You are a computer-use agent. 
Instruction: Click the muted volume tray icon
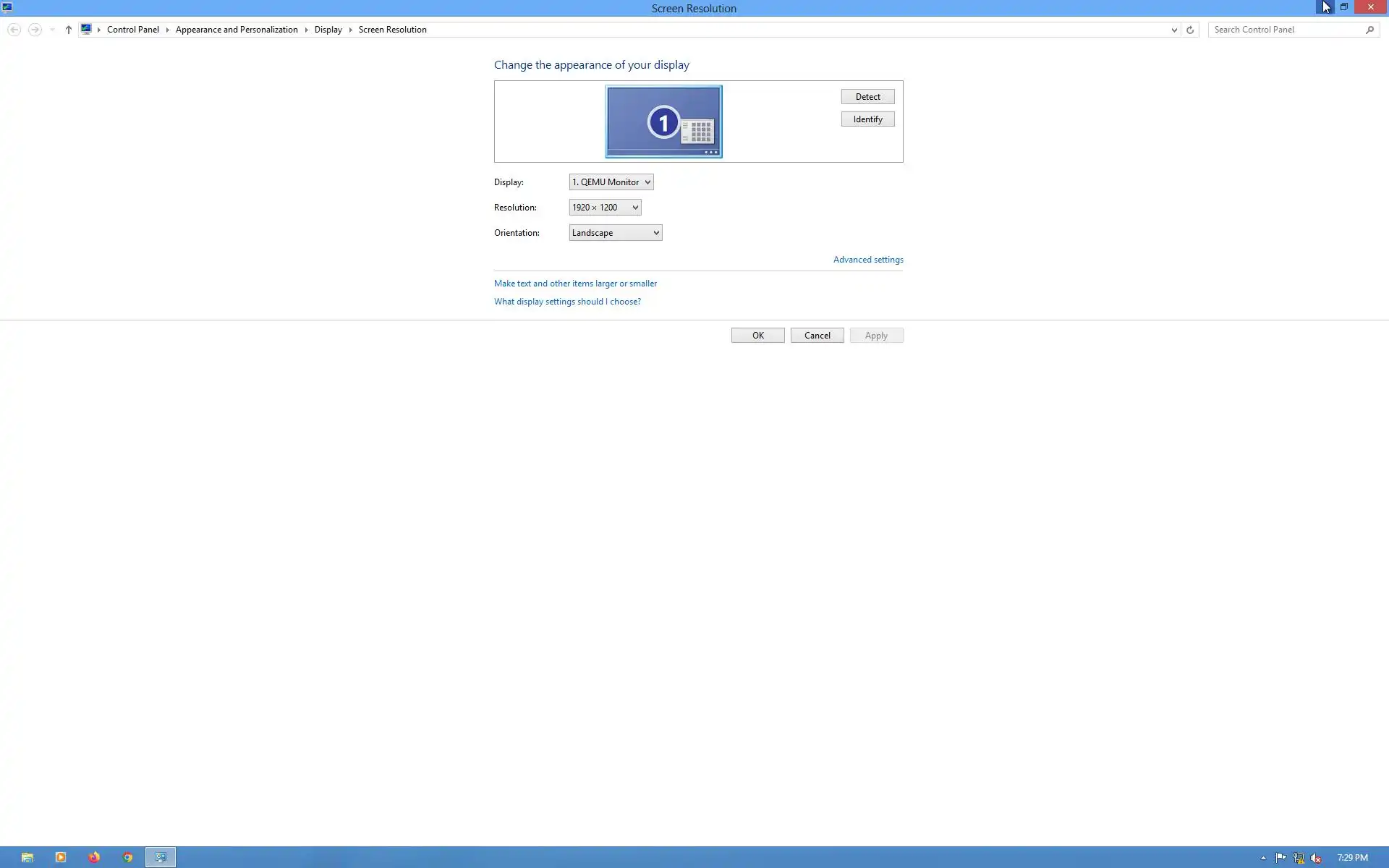pyautogui.click(x=1316, y=858)
